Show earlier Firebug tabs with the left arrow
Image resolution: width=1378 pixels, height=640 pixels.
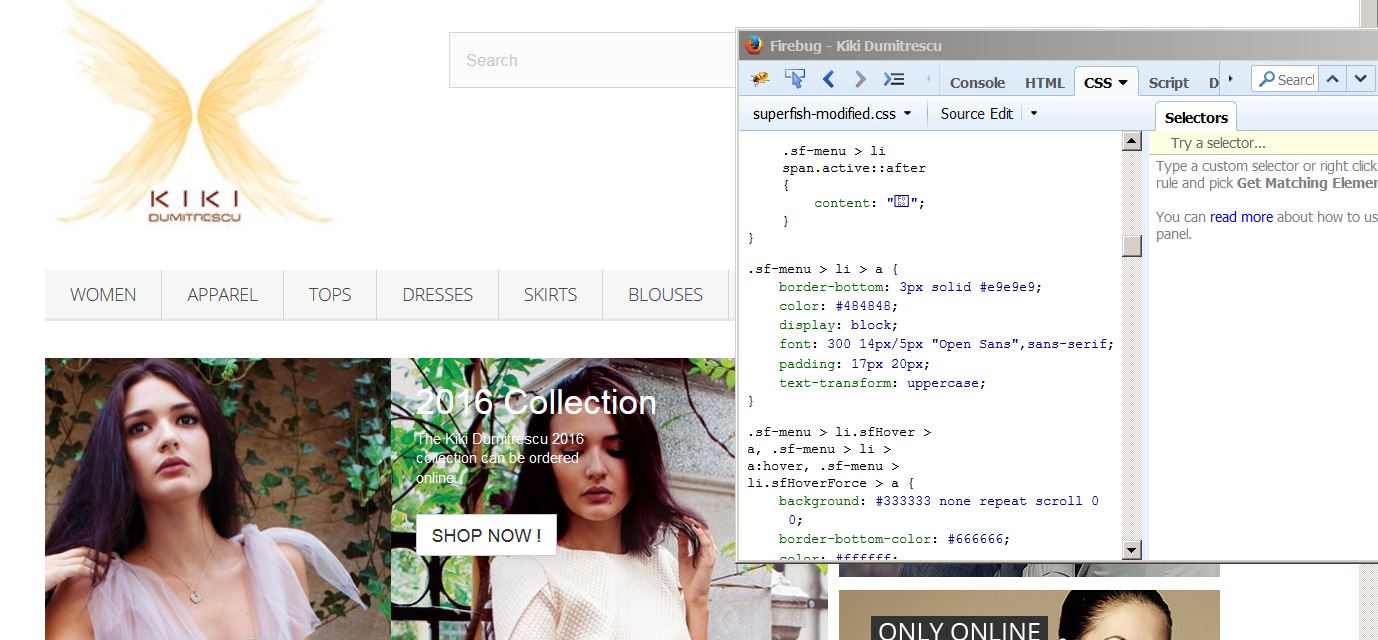[x=929, y=79]
